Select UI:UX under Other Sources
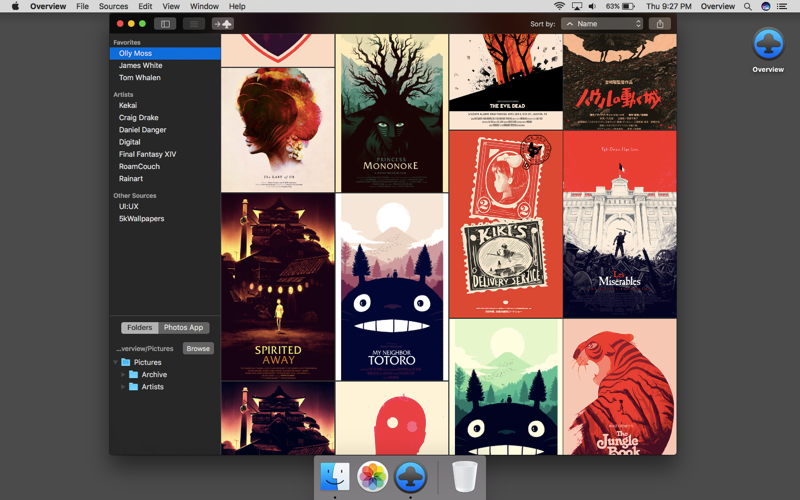 tap(165, 206)
